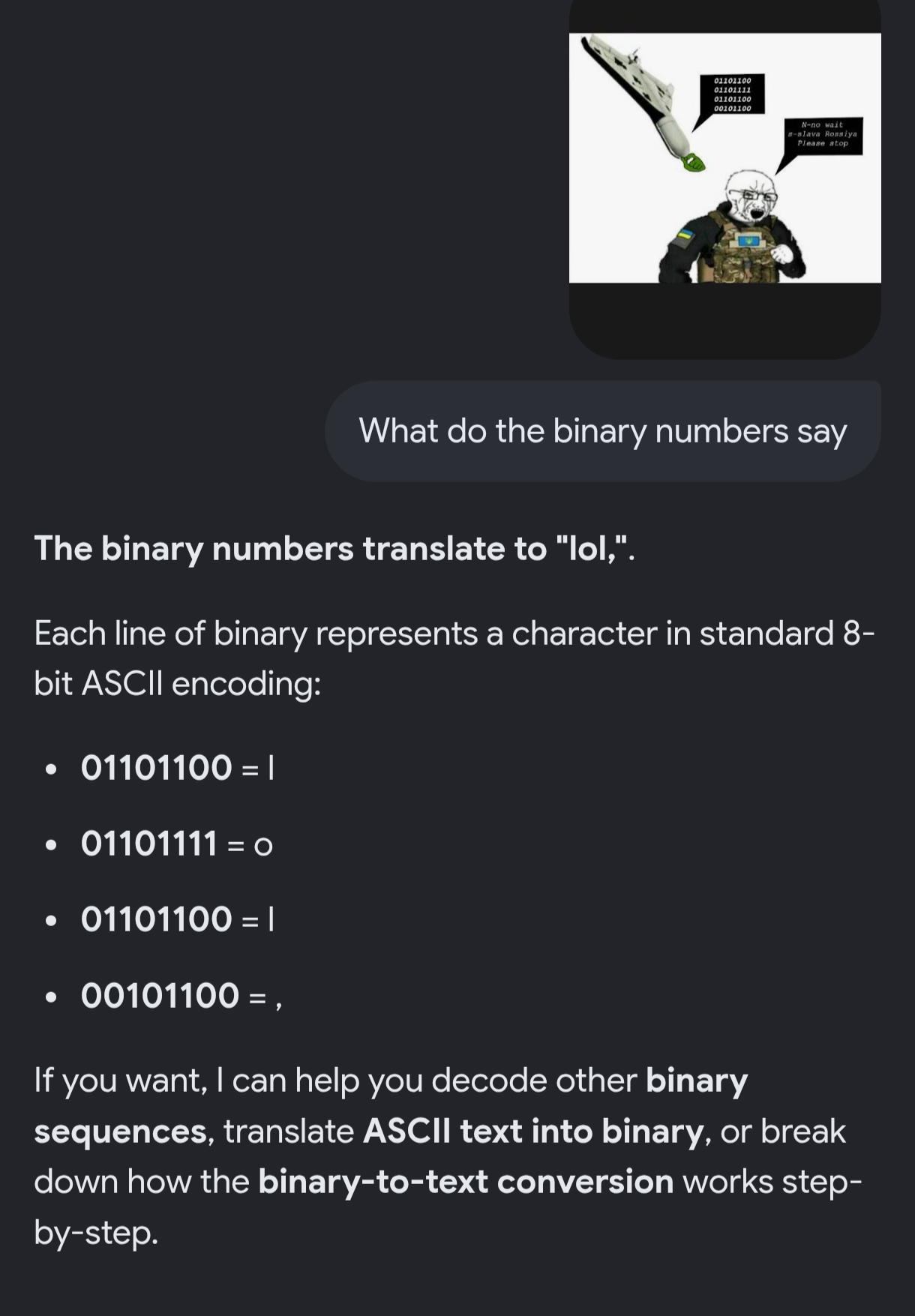The width and height of the screenshot is (915, 1316).
Task: Open the attached meme image thumbnail
Action: (724, 158)
